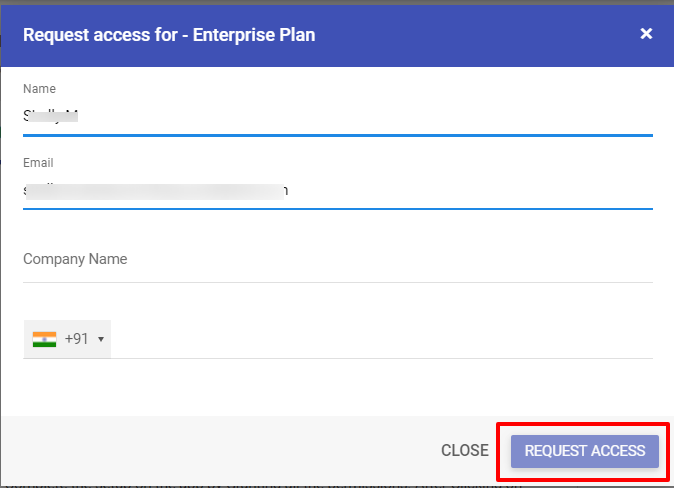
Task: Place cursor after the name text
Action: tap(79, 116)
